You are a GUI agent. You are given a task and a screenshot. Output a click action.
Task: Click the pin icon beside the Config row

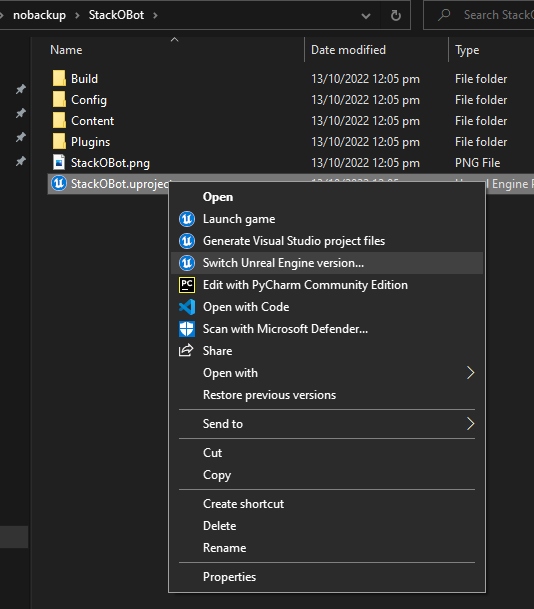pyautogui.click(x=21, y=113)
